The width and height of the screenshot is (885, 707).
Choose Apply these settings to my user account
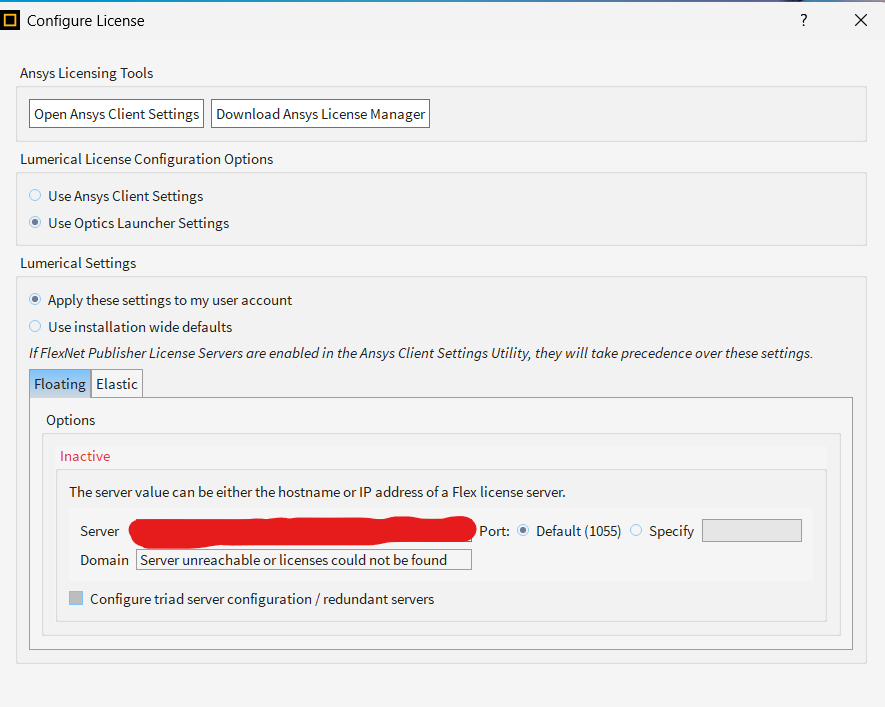coord(36,300)
